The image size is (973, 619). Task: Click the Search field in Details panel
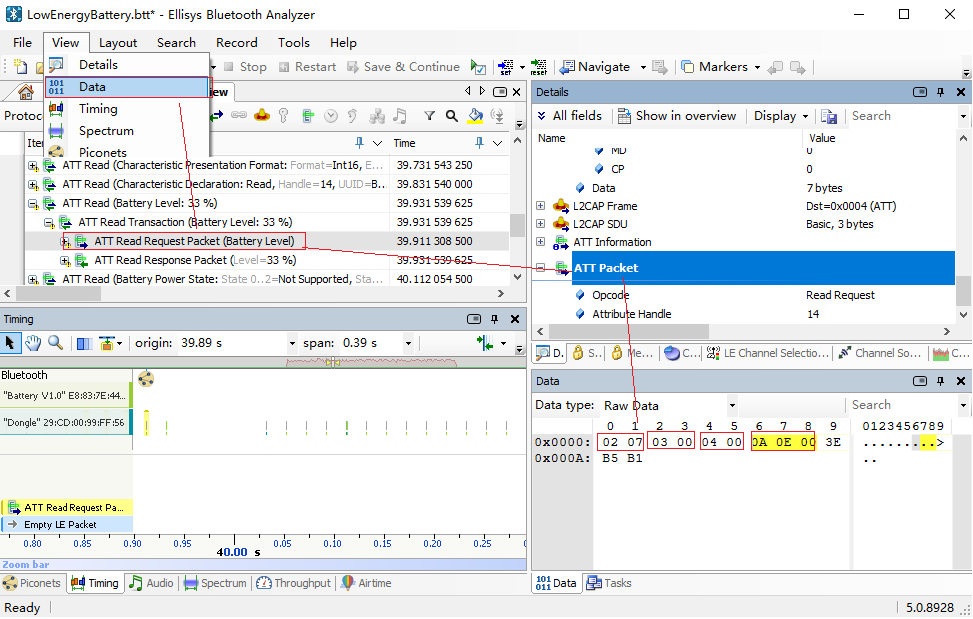click(x=903, y=116)
